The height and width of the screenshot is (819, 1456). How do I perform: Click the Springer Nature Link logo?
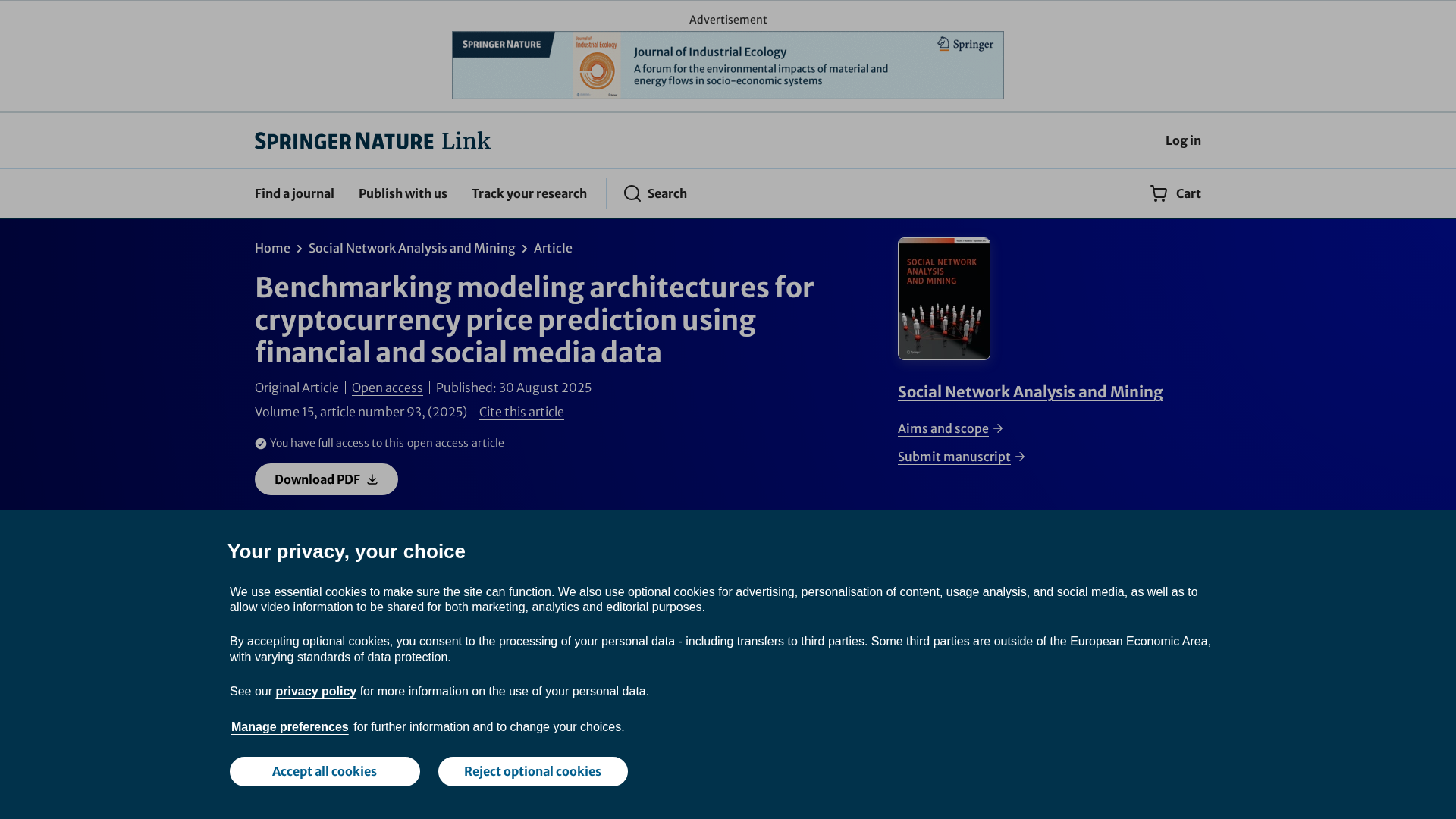click(372, 141)
